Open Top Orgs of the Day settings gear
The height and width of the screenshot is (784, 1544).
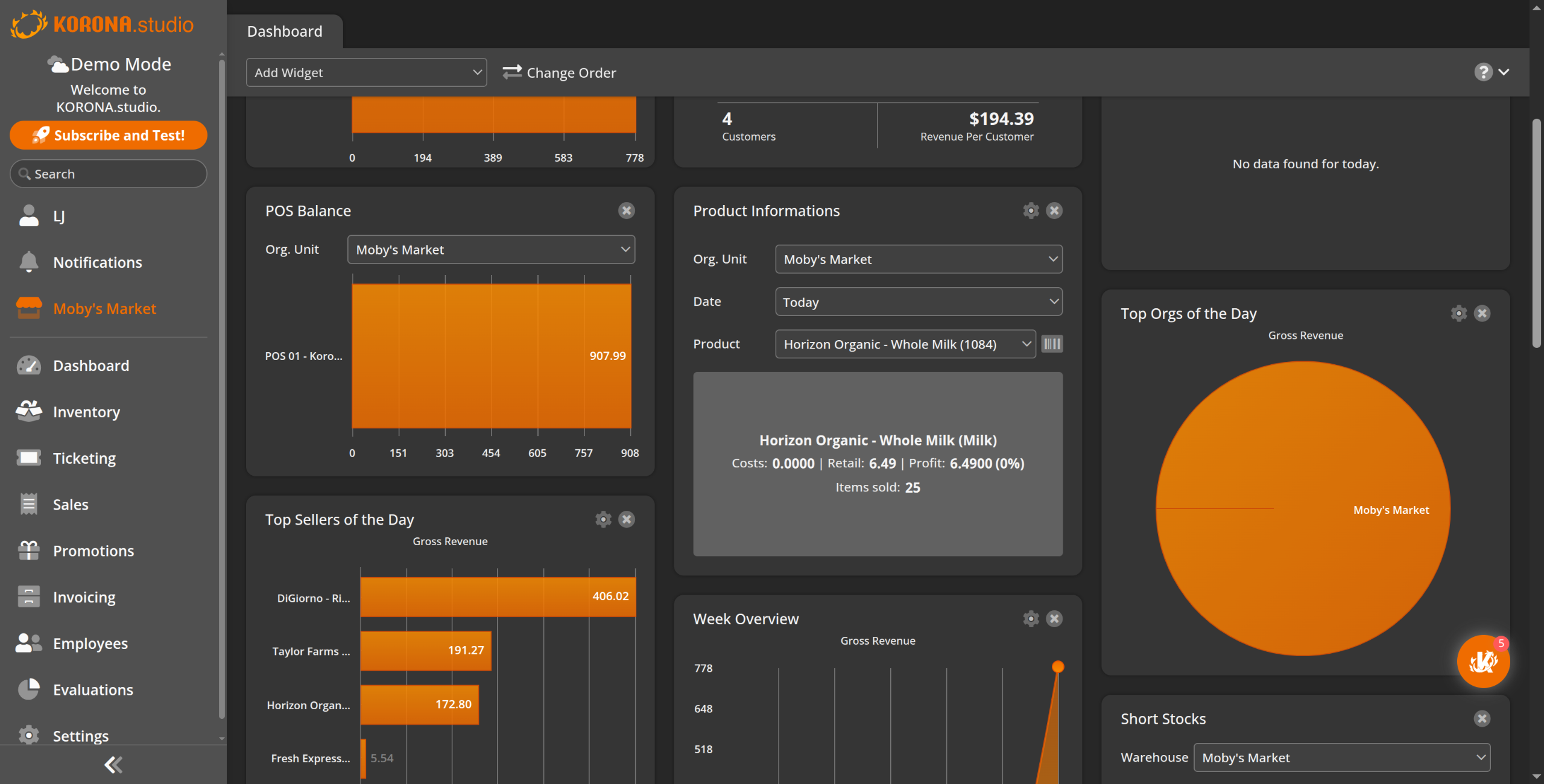1458,314
